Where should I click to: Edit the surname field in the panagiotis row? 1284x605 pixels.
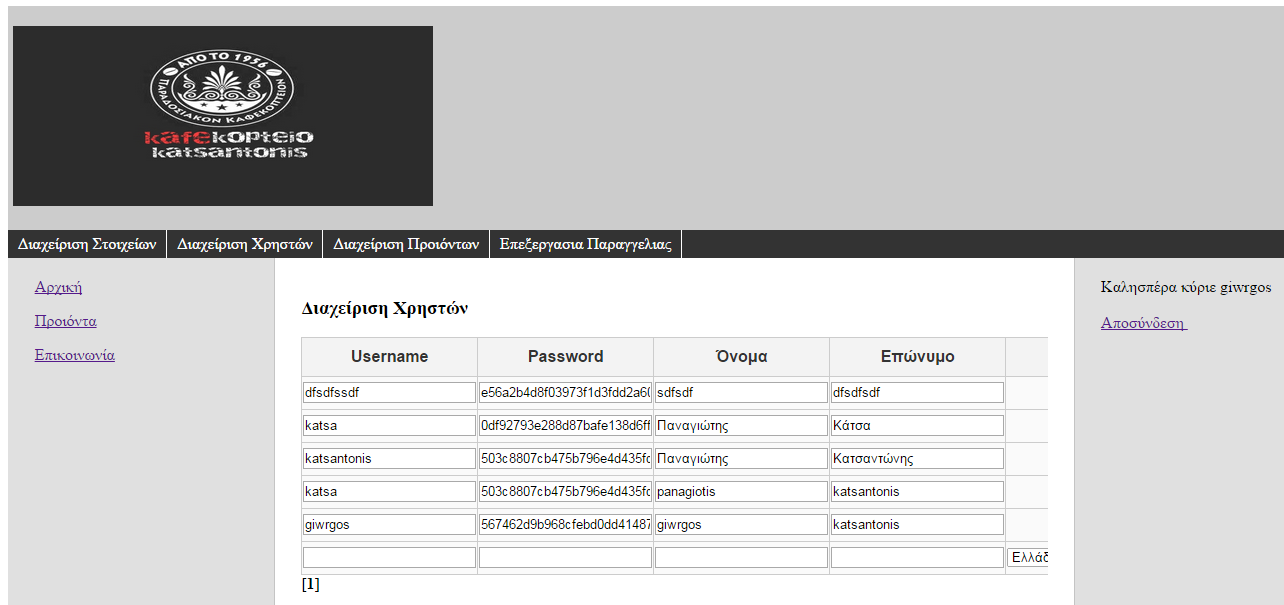[917, 492]
